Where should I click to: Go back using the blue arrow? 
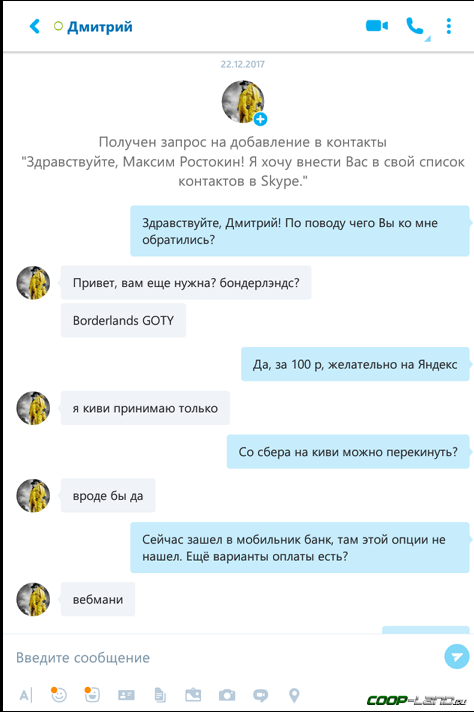click(35, 26)
